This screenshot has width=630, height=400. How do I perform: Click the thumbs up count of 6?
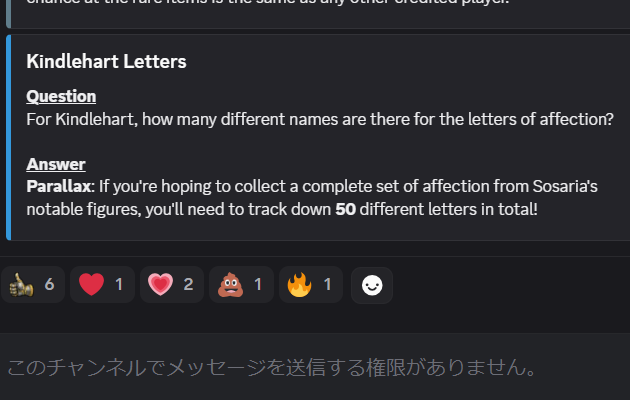49,285
